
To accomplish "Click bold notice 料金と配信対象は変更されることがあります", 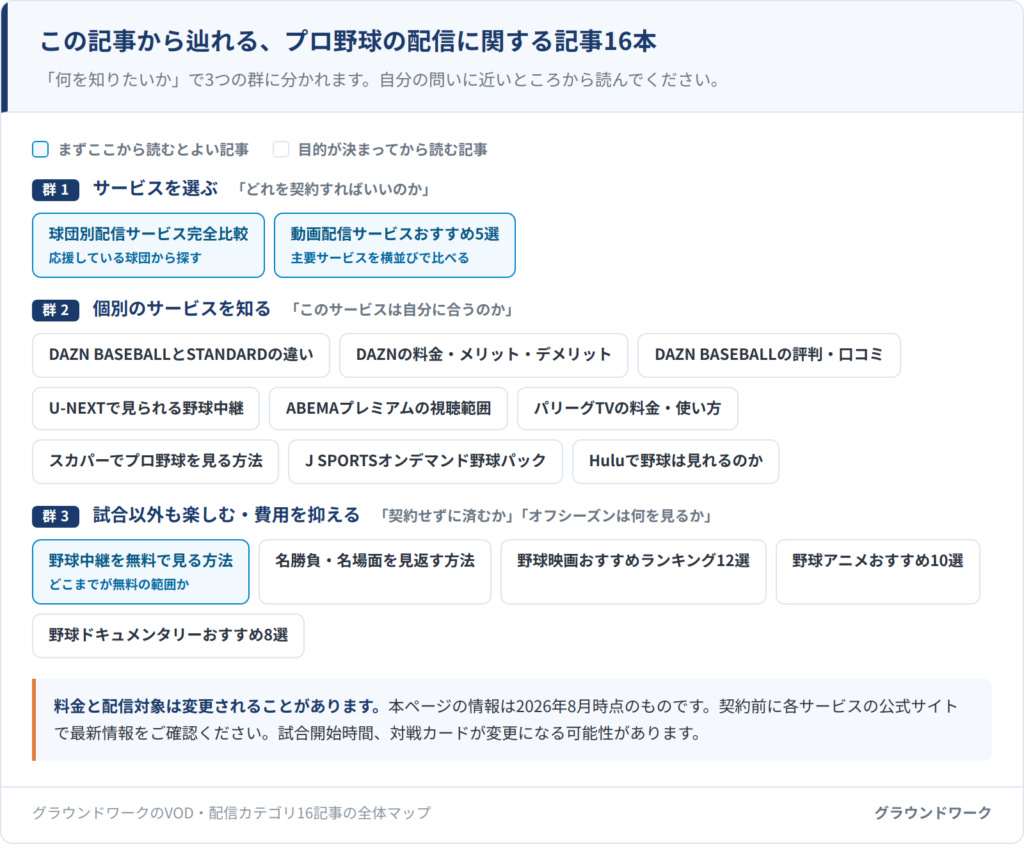I will [217, 706].
